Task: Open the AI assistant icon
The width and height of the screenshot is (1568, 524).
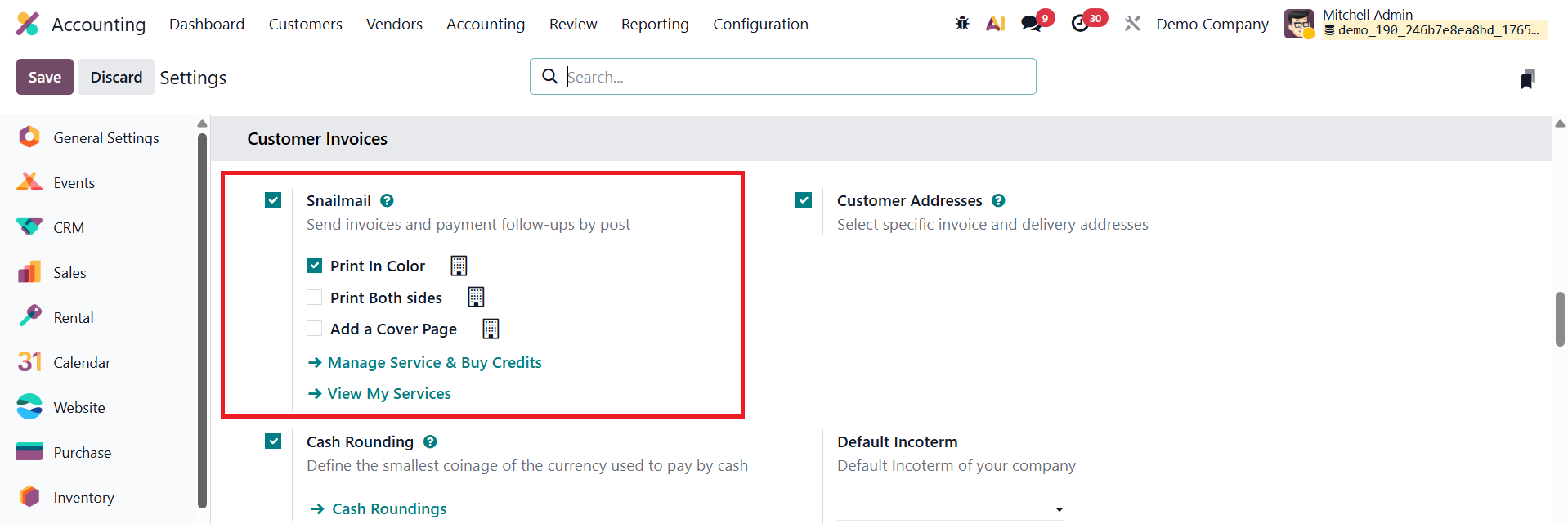Action: point(995,24)
